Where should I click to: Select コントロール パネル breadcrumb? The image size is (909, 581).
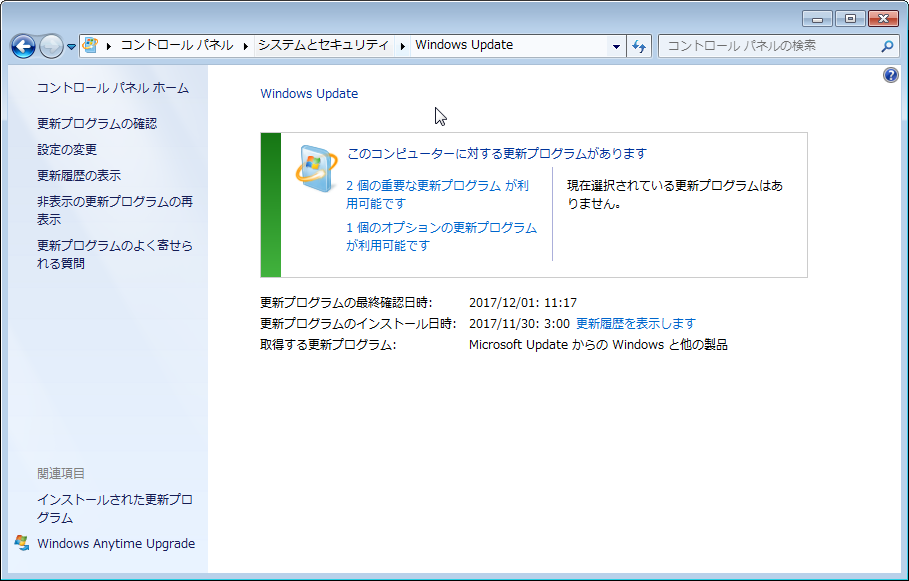pos(177,45)
